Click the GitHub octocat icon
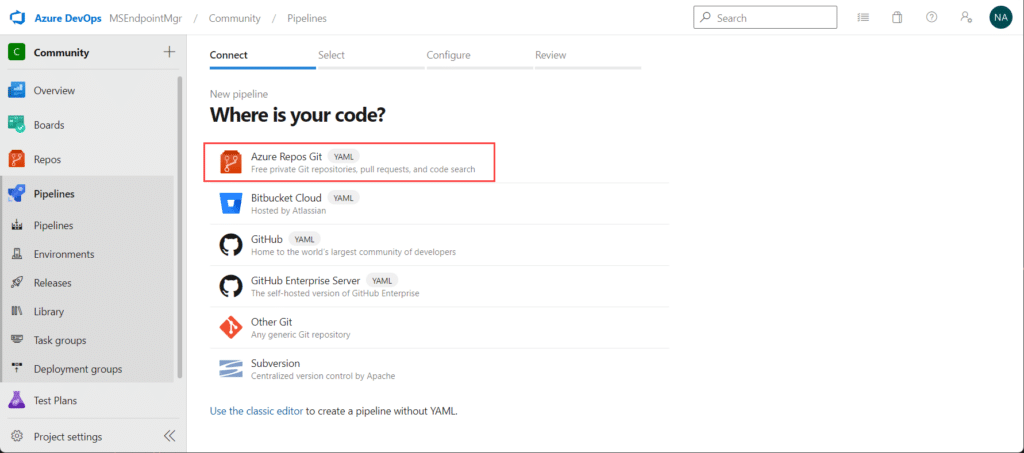The image size is (1024, 453). (231, 245)
